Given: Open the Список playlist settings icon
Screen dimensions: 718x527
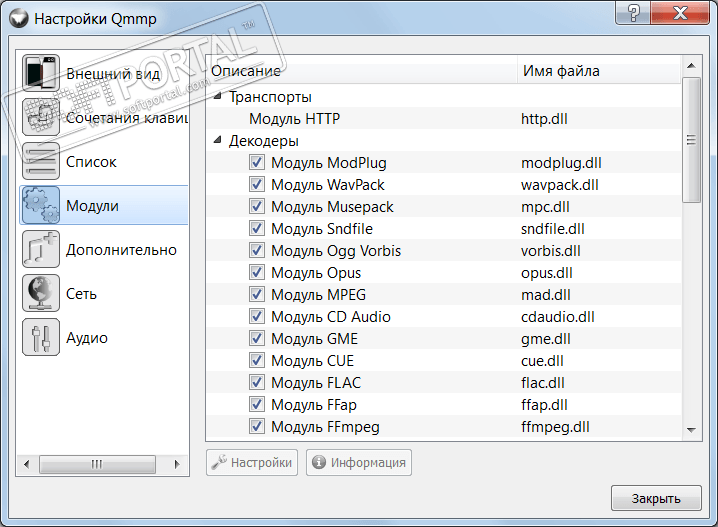Looking at the screenshot, I should click(x=41, y=161).
